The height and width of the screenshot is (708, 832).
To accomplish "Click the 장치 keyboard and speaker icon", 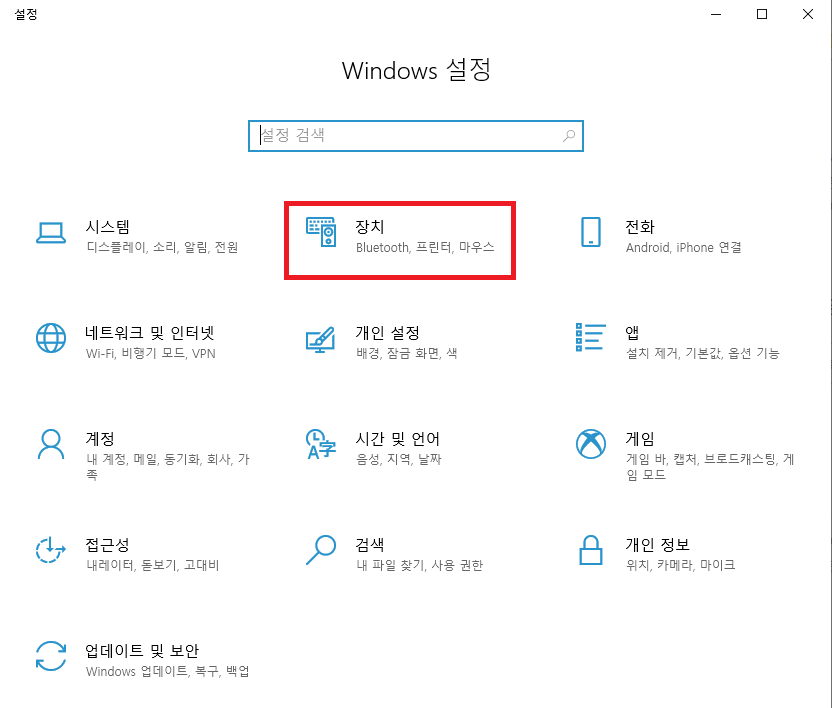I will [x=320, y=232].
